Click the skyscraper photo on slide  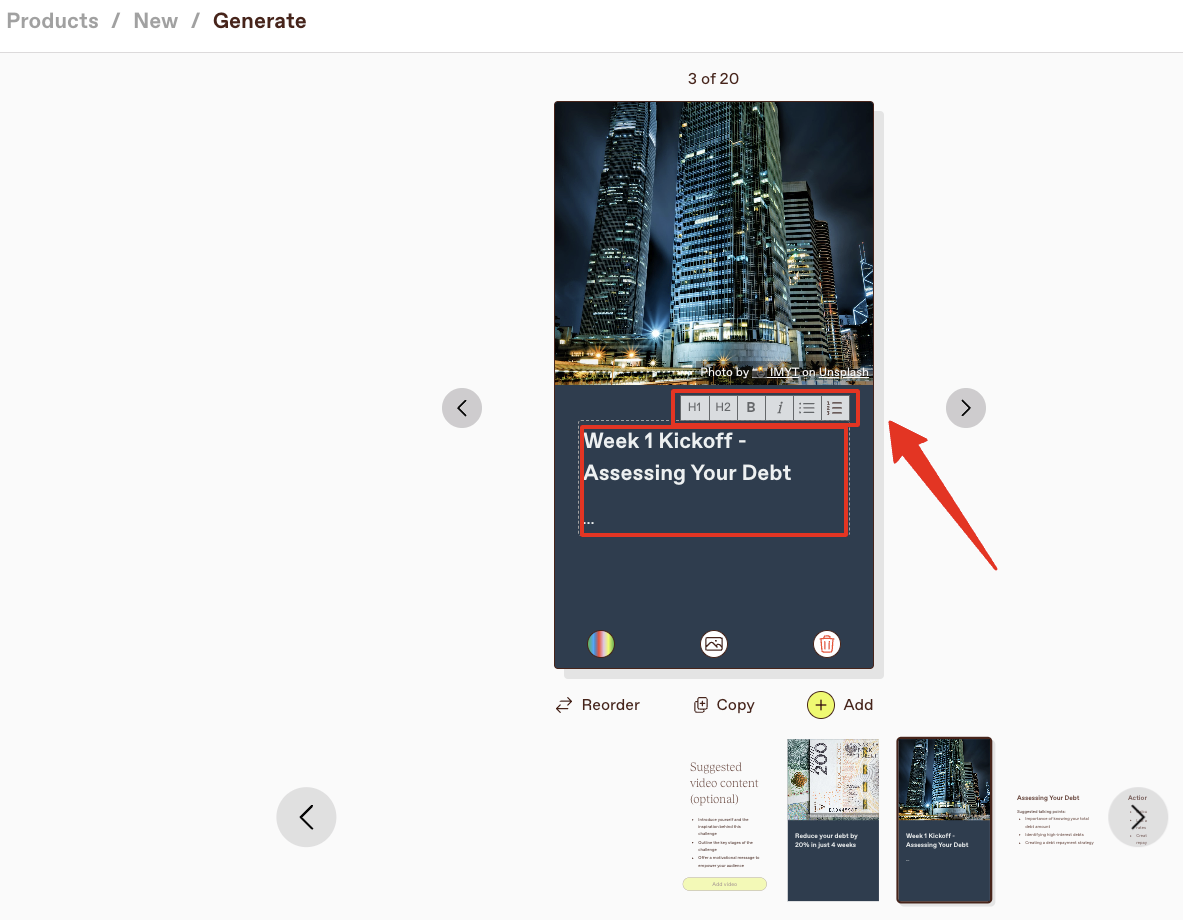coord(714,242)
